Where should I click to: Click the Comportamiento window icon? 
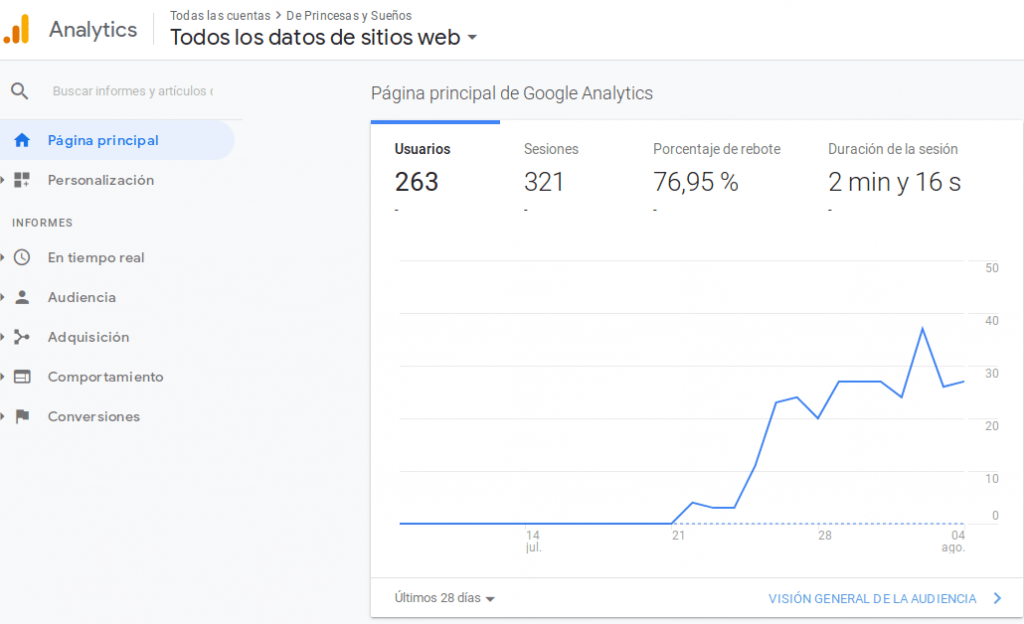coord(22,377)
